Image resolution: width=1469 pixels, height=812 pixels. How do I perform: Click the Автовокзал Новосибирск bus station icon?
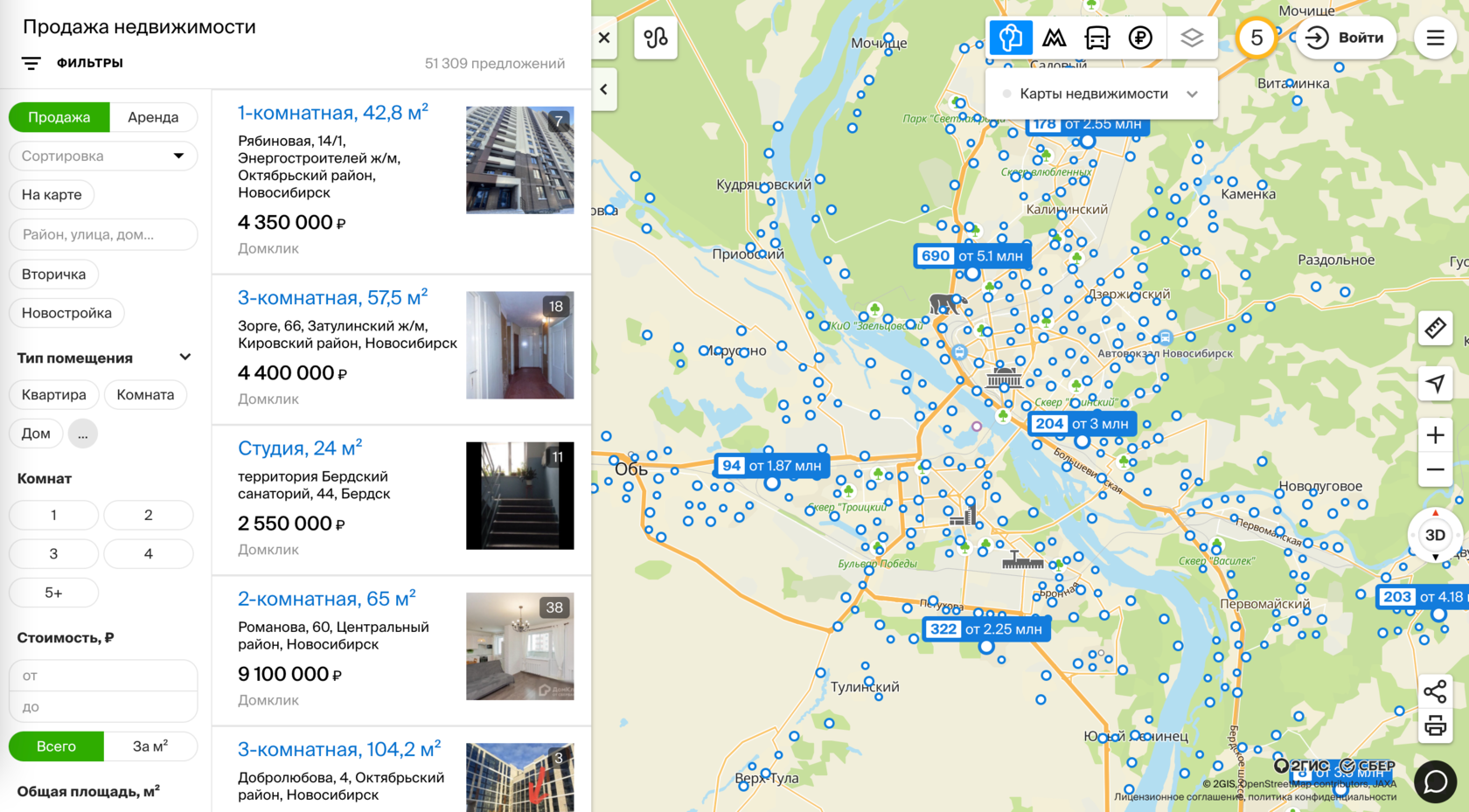(x=1166, y=338)
